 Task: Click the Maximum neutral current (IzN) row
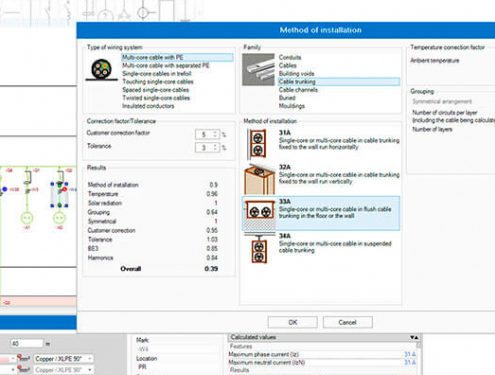pos(322,362)
